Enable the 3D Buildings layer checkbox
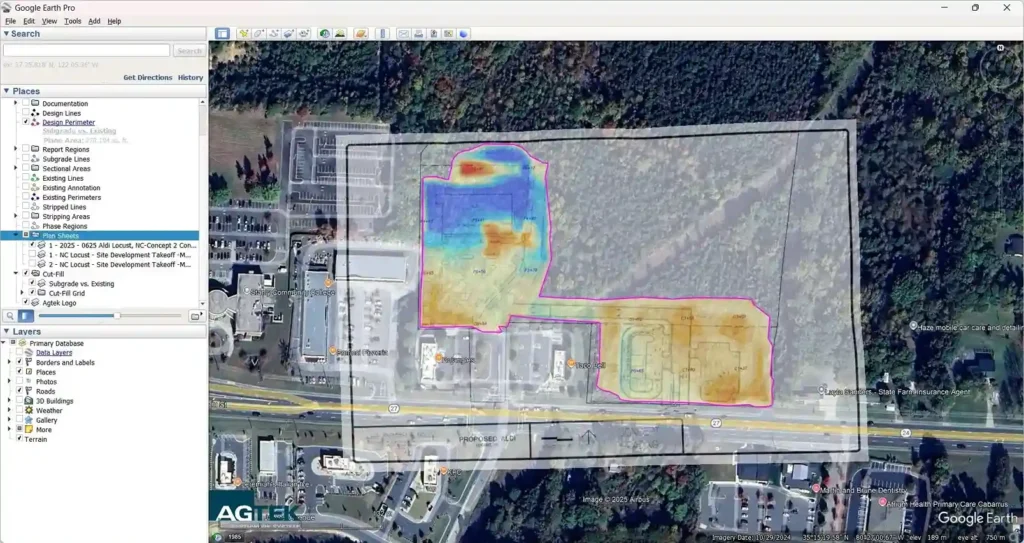This screenshot has width=1024, height=543. 20,401
